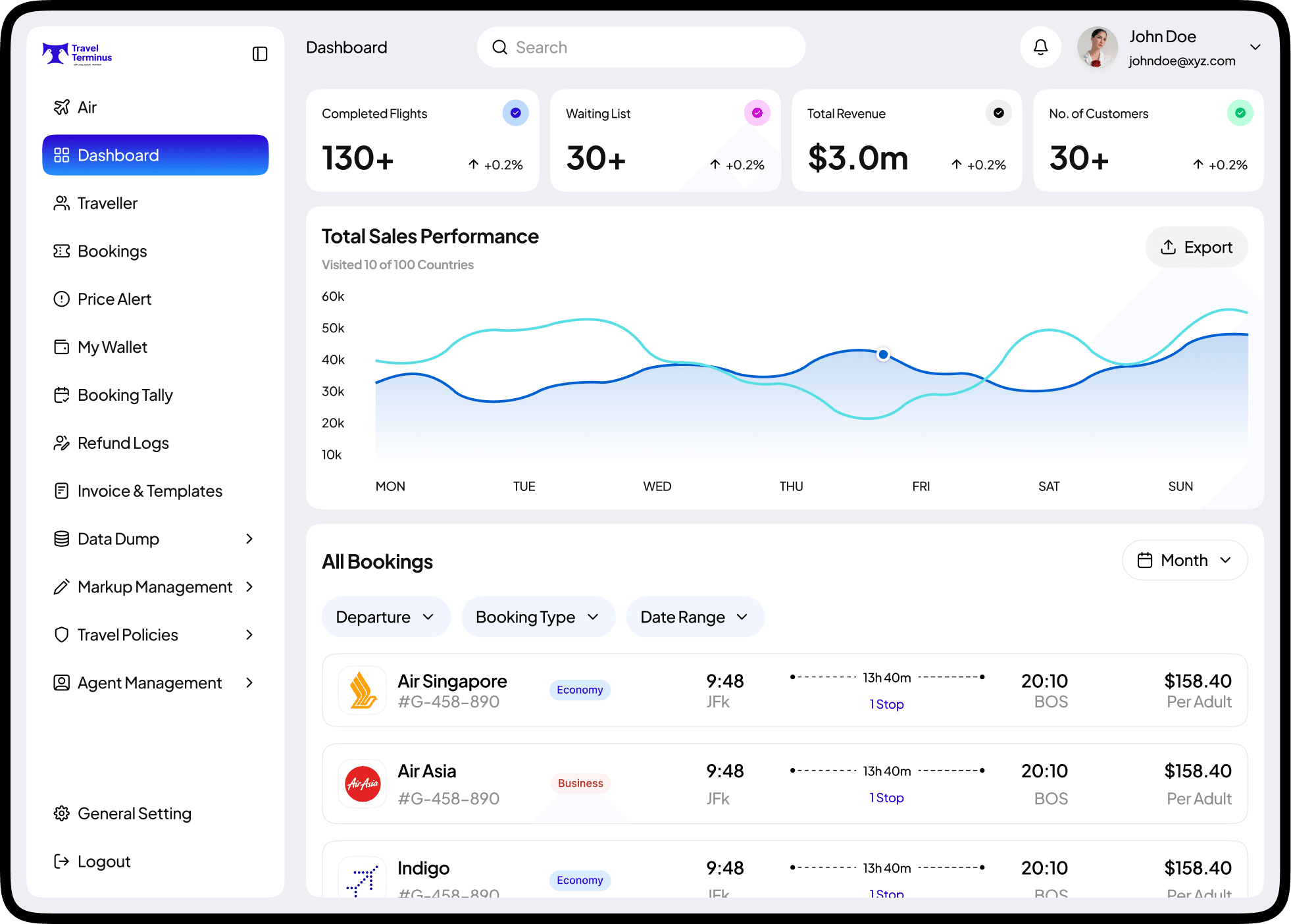Collapse sidebar with the panel icon
Viewport: 1291px width, 924px height.
260,54
